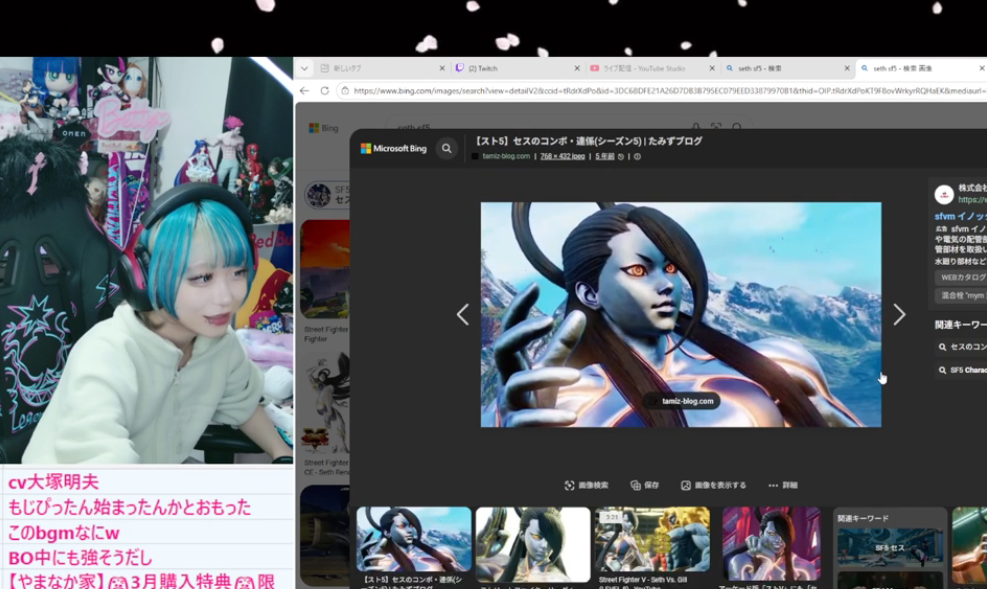This screenshot has height=589, width=987.
Task: Click 保存 save button
Action: pyautogui.click(x=645, y=485)
